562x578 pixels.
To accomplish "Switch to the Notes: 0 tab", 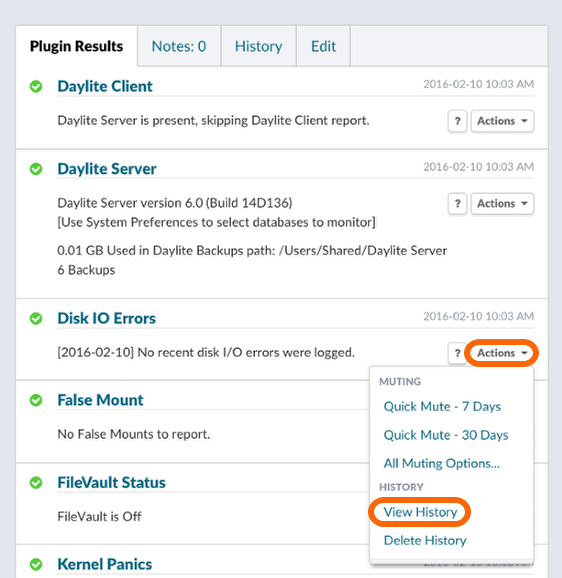I will point(179,46).
